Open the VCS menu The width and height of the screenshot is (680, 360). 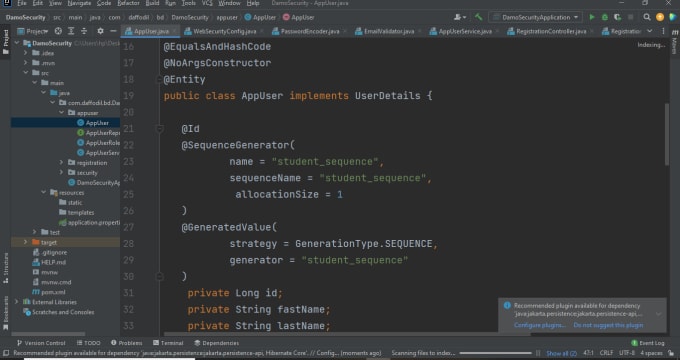[x=207, y=3]
